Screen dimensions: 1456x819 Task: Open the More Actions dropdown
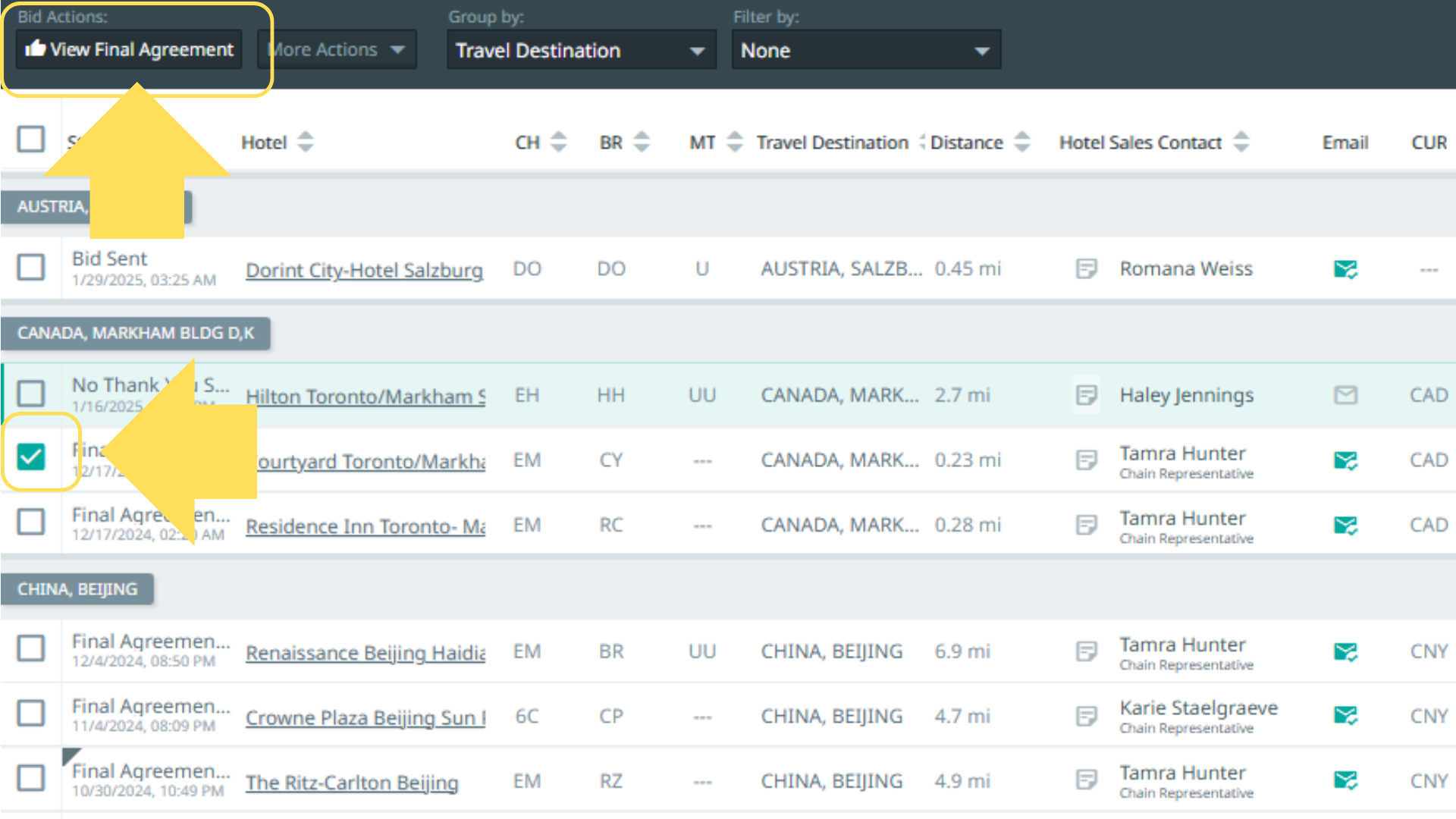coord(337,50)
